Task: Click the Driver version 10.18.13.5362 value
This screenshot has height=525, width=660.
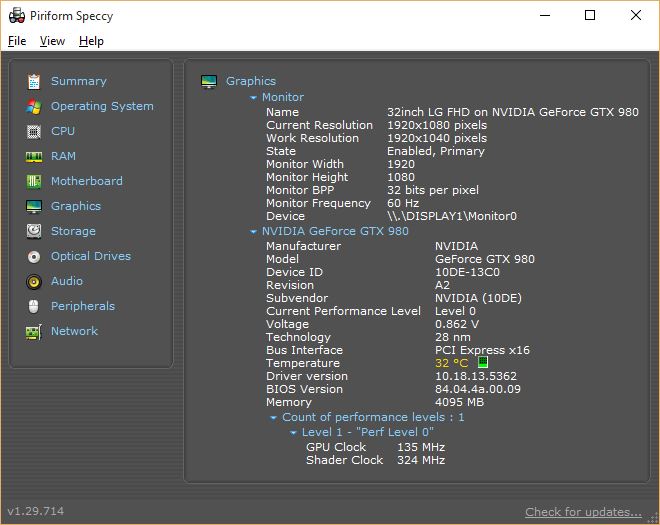Action: 476,376
